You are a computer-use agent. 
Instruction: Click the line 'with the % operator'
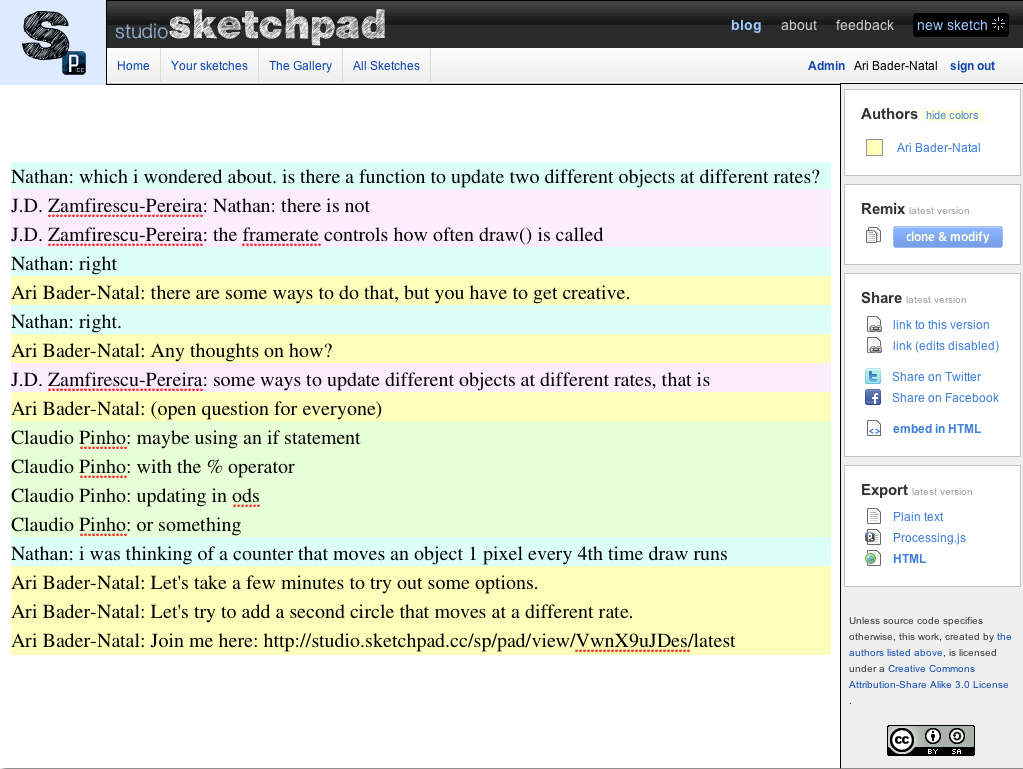421,467
